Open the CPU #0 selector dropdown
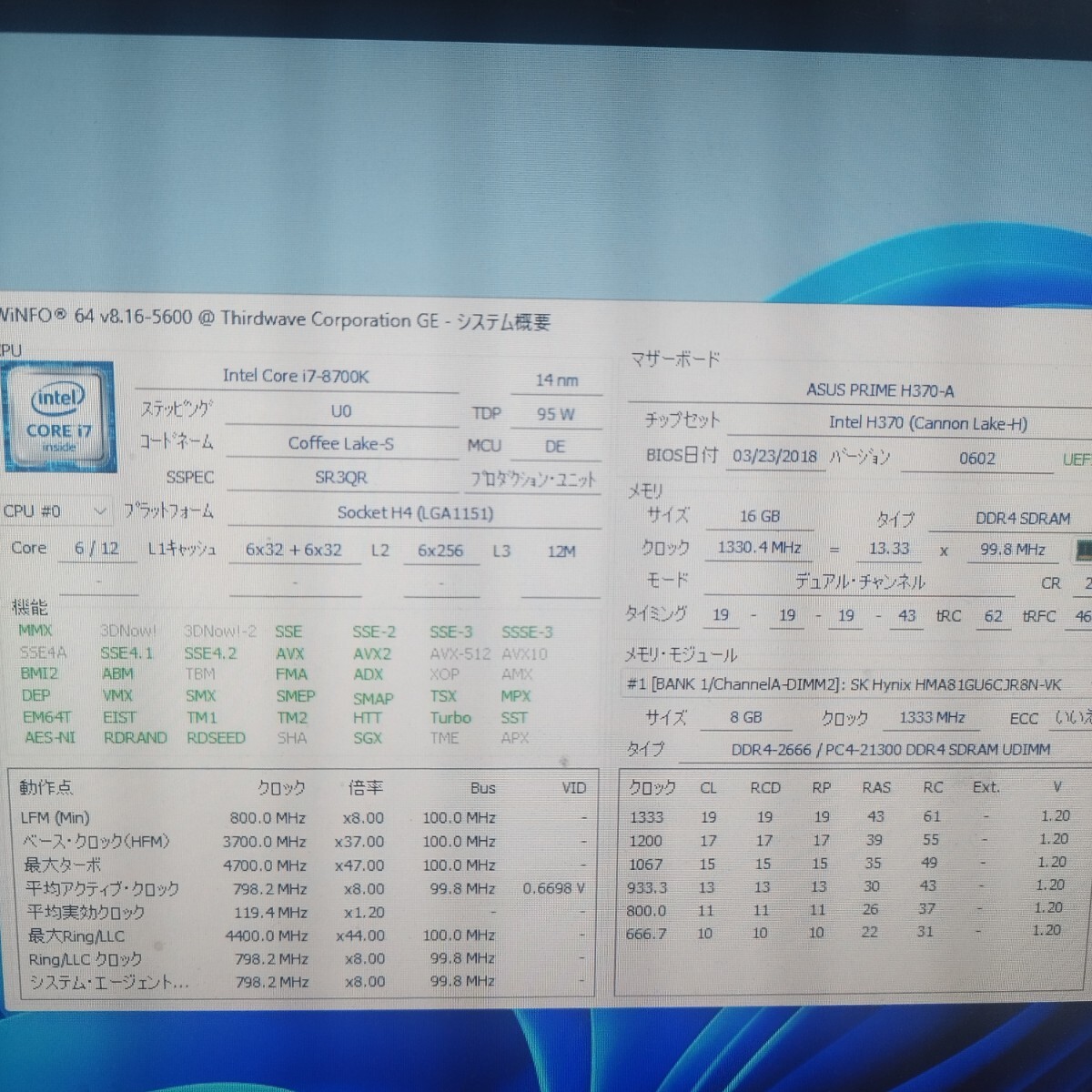1092x1092 pixels. (x=56, y=511)
